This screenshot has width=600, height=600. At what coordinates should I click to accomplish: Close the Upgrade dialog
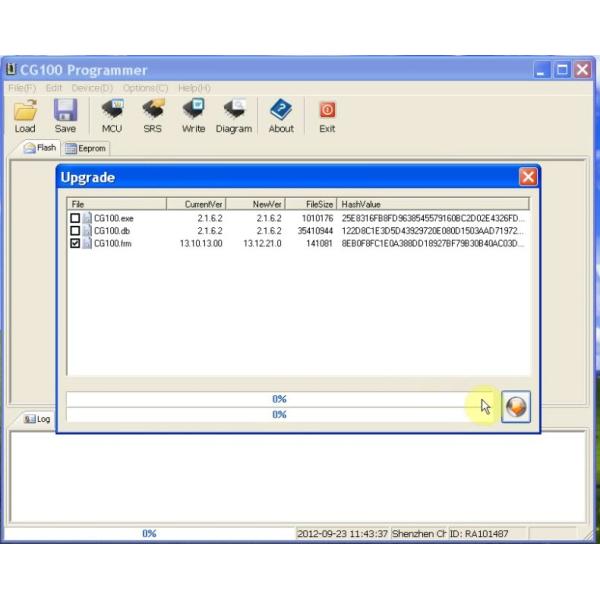(527, 177)
